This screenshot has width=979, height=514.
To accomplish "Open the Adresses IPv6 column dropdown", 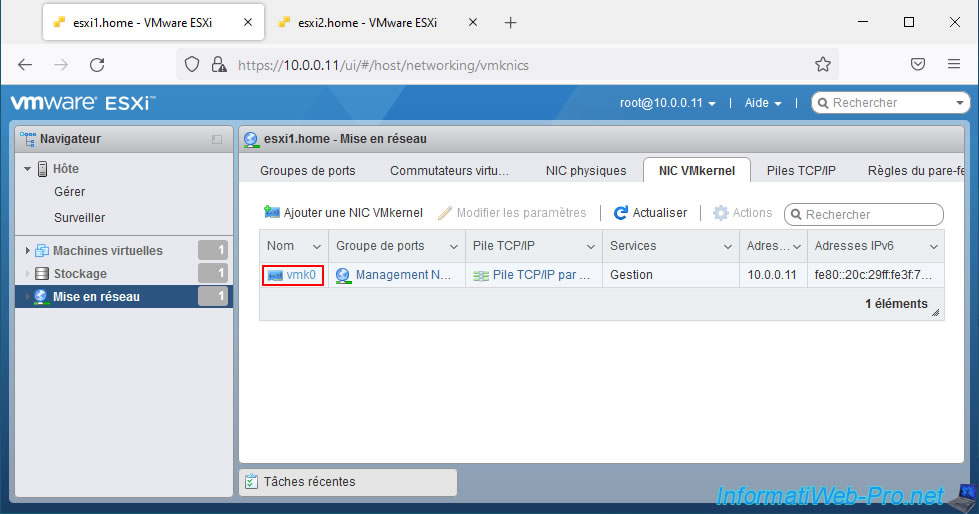I will click(x=933, y=247).
